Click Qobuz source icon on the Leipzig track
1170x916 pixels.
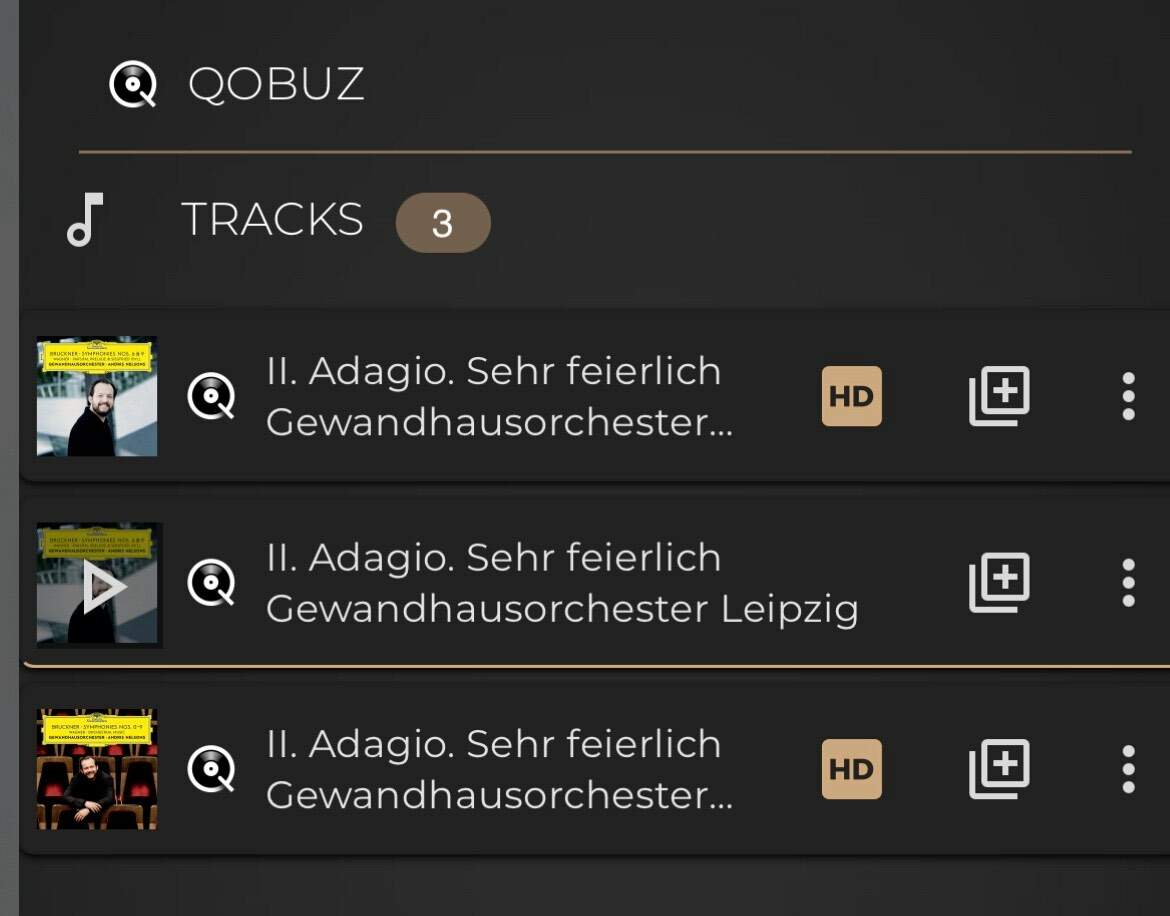(211, 583)
